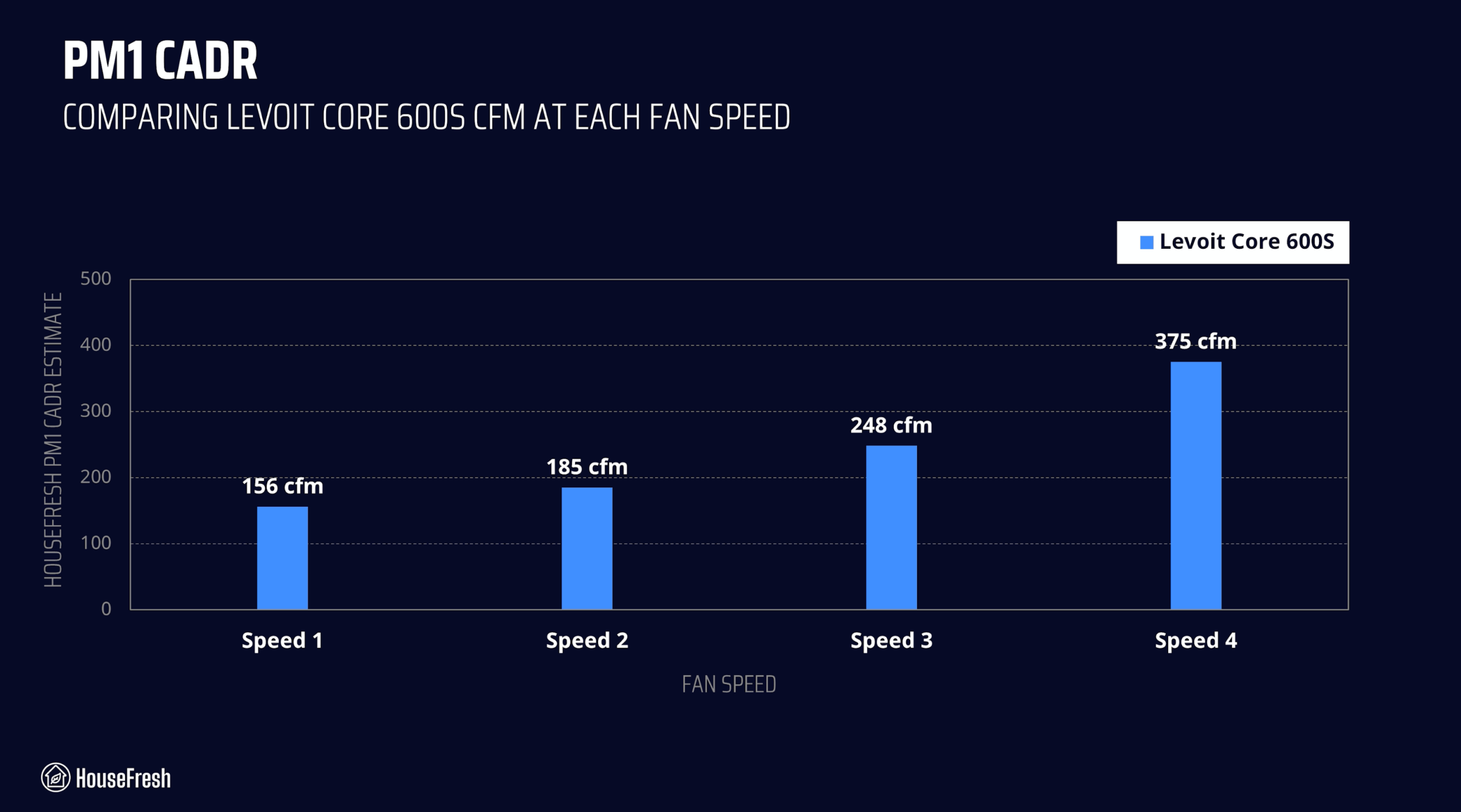Click the 500 y-axis tick label

click(95, 278)
